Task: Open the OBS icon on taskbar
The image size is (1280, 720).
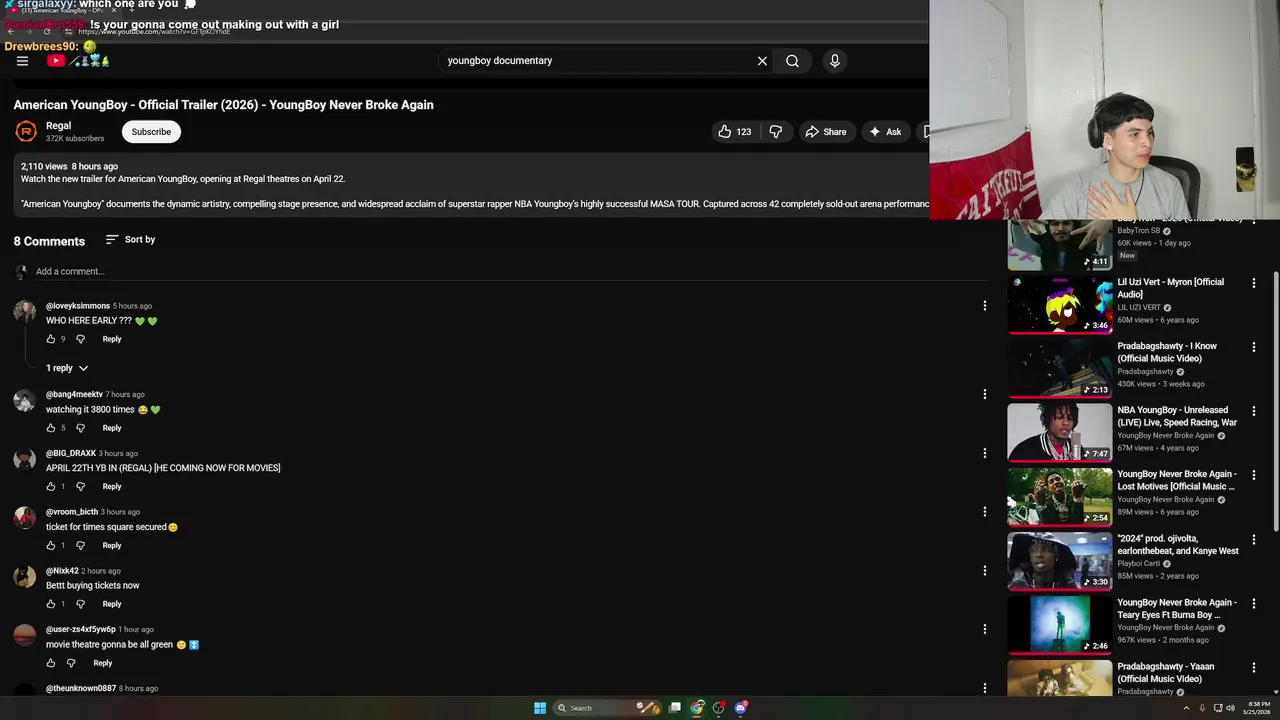Action: click(x=718, y=708)
